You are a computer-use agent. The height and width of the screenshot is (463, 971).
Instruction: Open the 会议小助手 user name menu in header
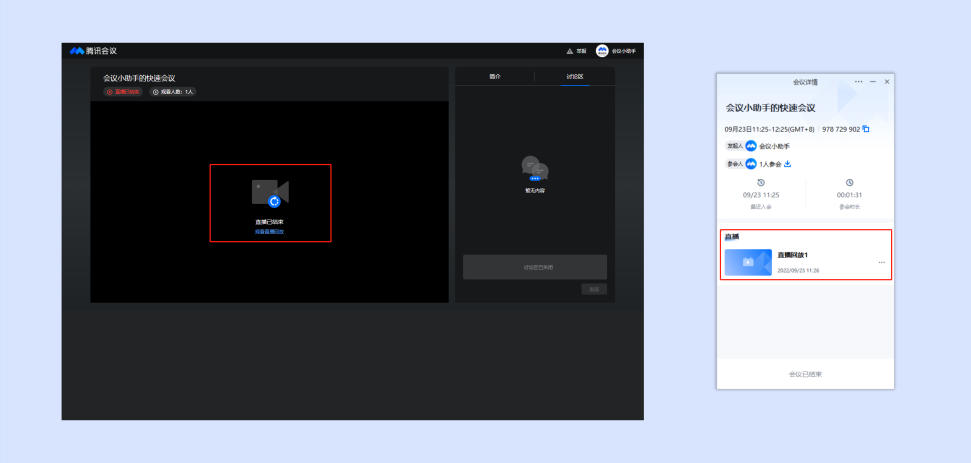coord(624,51)
